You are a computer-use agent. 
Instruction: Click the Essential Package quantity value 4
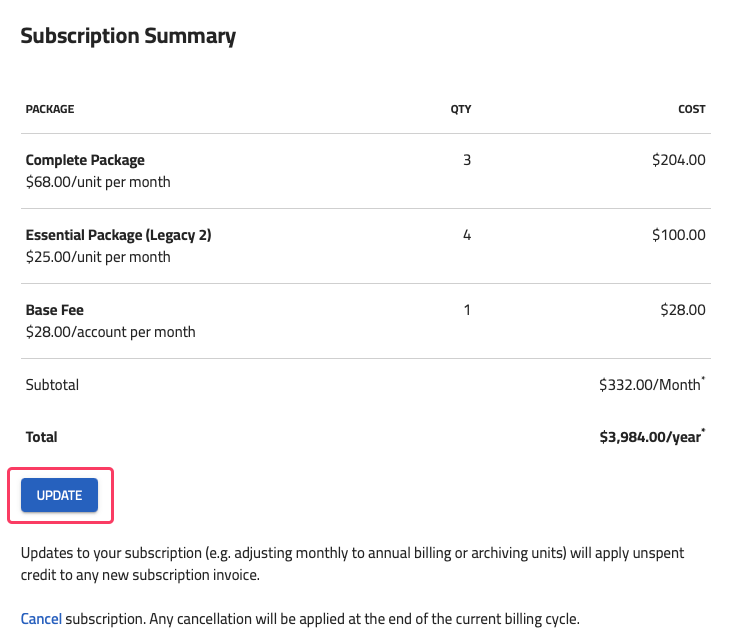[x=467, y=235]
